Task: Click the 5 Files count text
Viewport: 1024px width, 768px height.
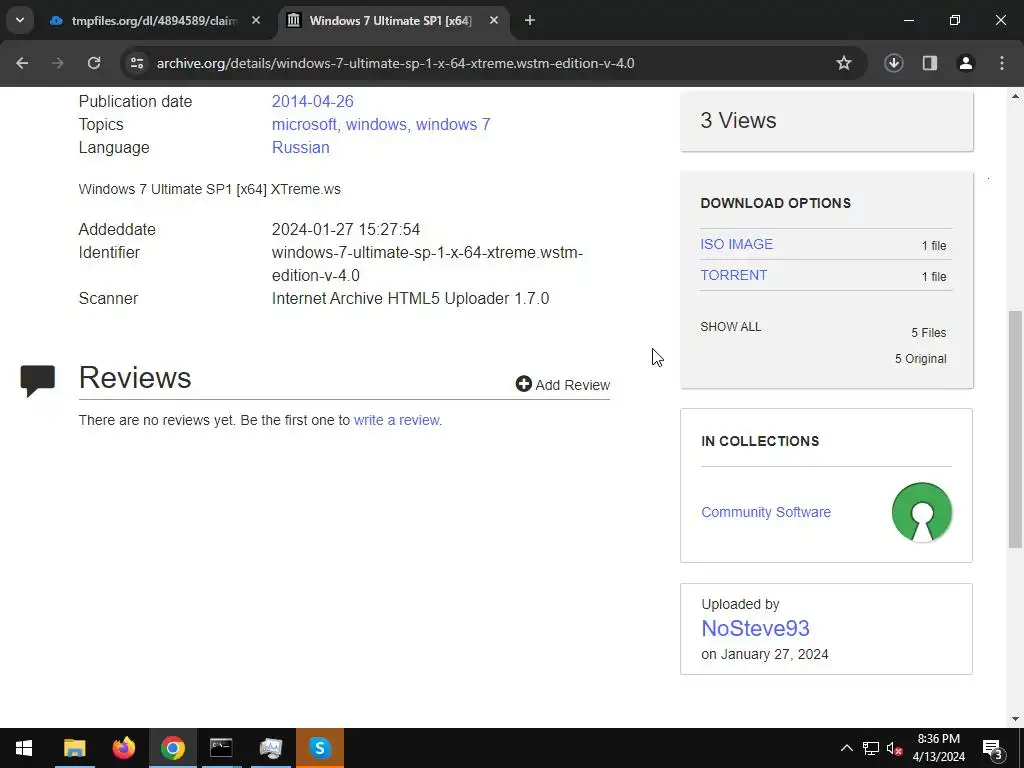Action: [929, 333]
